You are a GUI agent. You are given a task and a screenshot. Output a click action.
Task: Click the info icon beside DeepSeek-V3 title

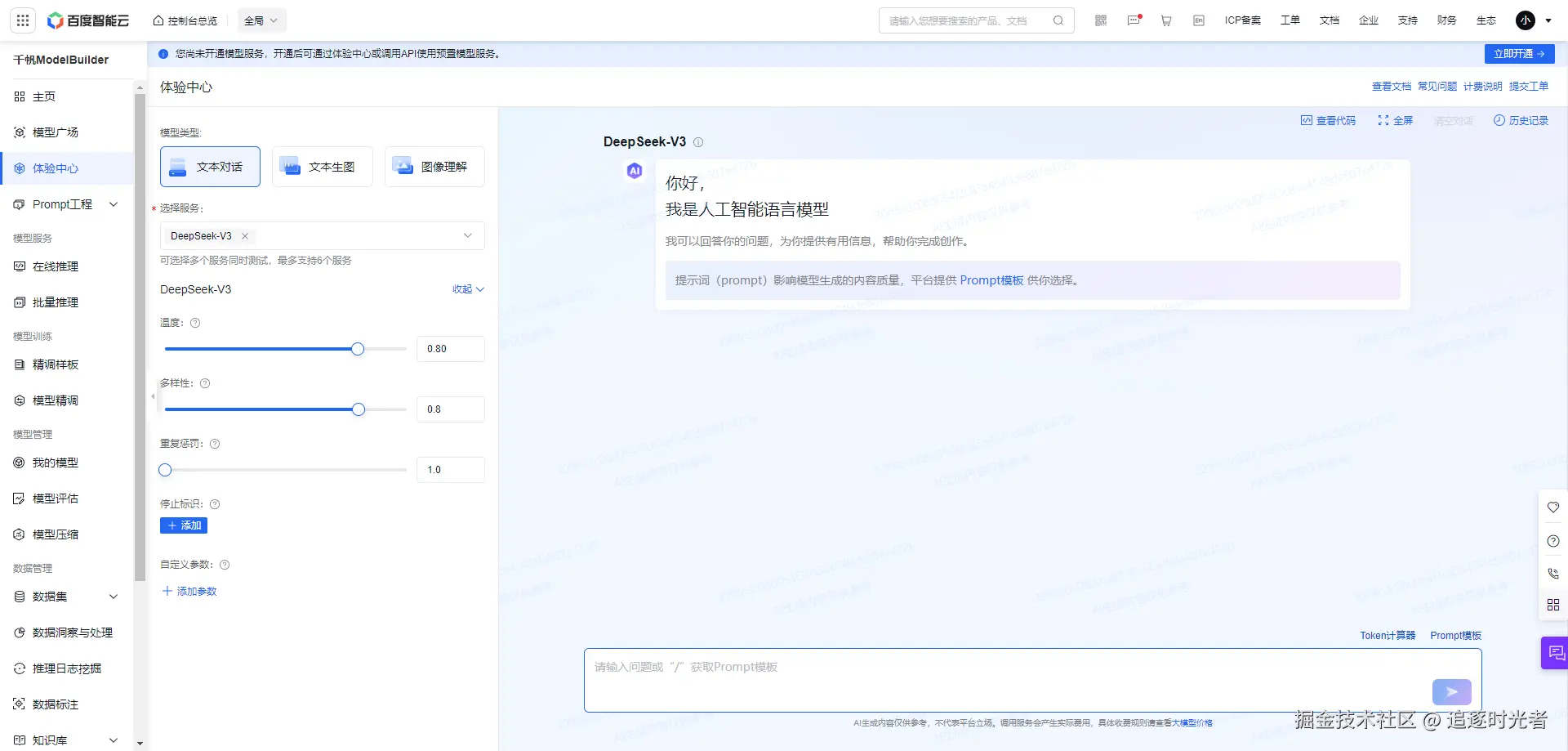click(698, 142)
